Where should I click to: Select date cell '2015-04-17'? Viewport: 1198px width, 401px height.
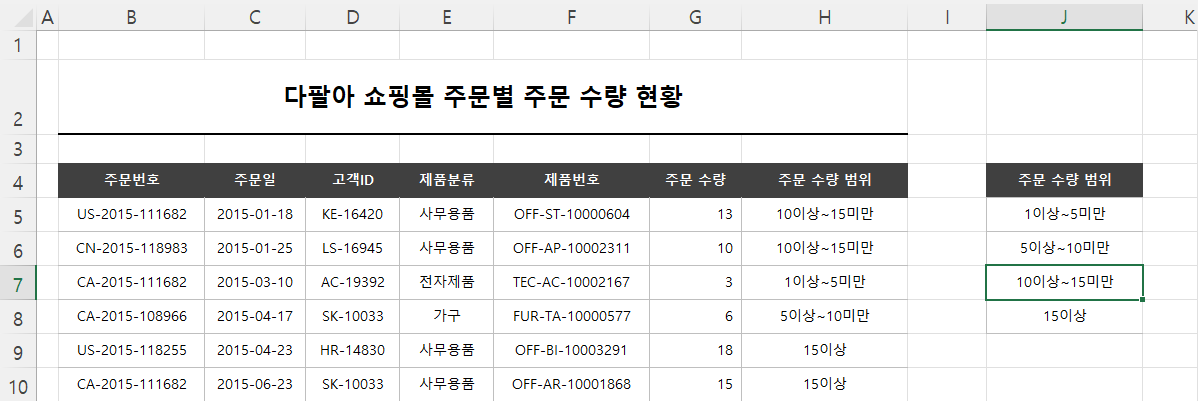255,316
